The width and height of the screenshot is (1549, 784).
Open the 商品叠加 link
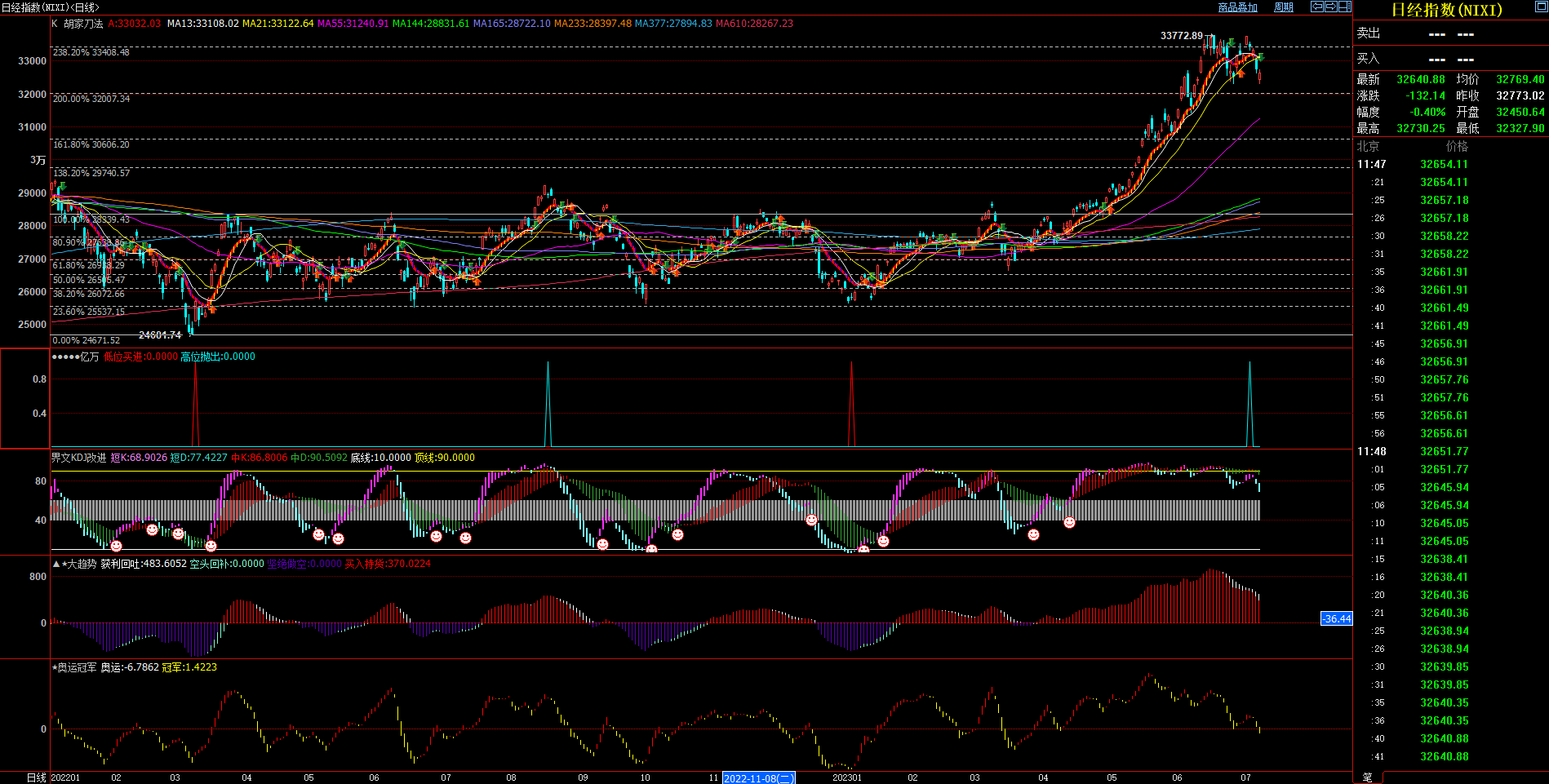(1237, 7)
